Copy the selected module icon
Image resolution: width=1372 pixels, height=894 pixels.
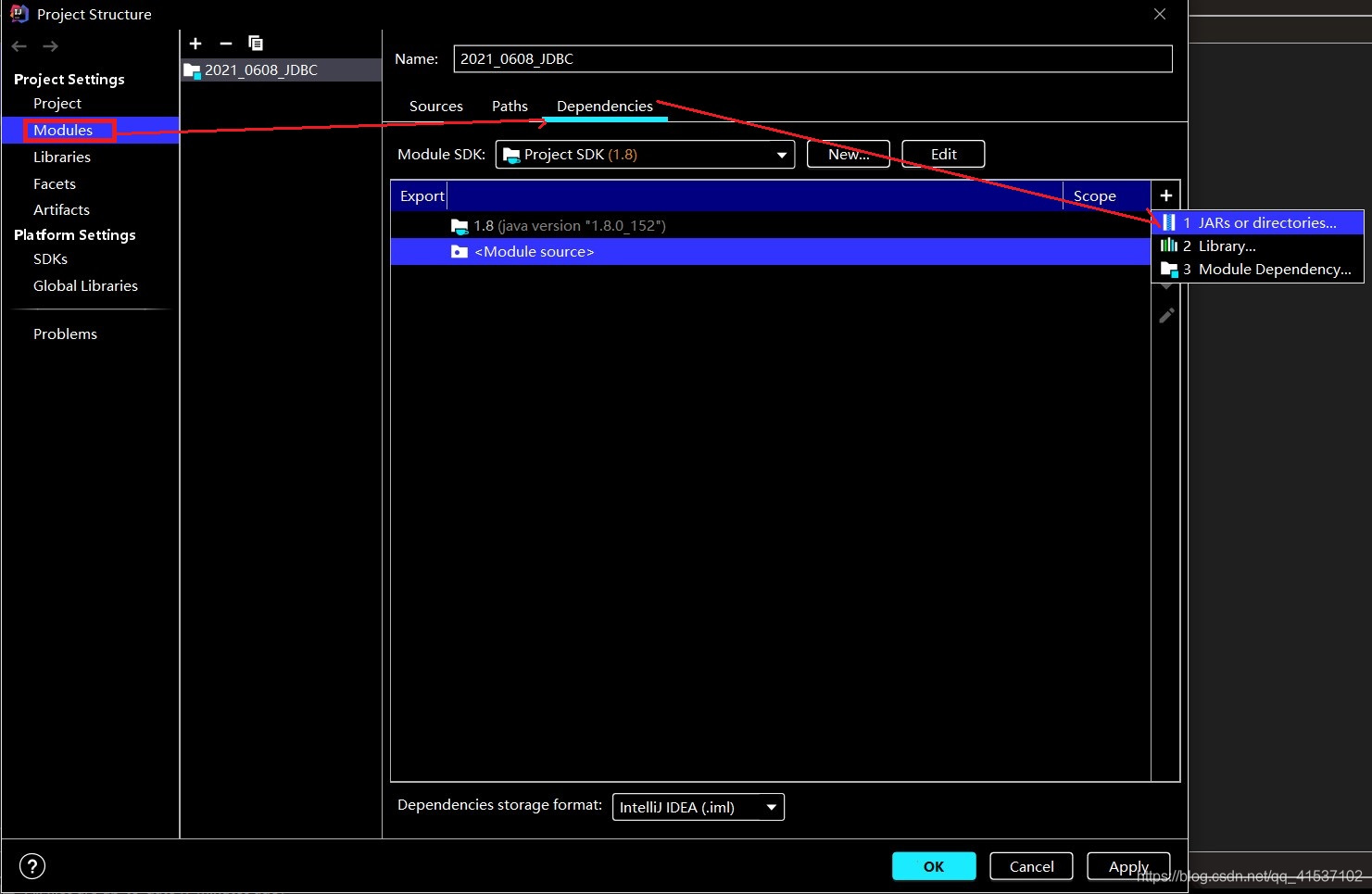tap(256, 44)
